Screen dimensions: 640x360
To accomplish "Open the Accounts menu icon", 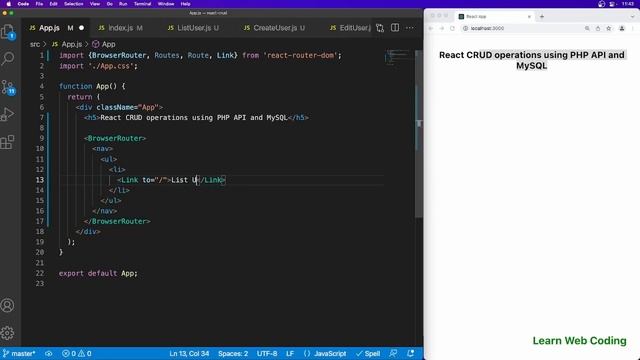I will click(7, 305).
